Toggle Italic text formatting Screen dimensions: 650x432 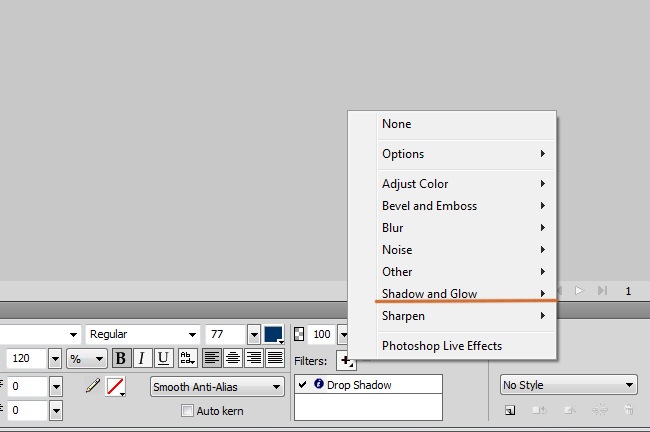tap(141, 358)
